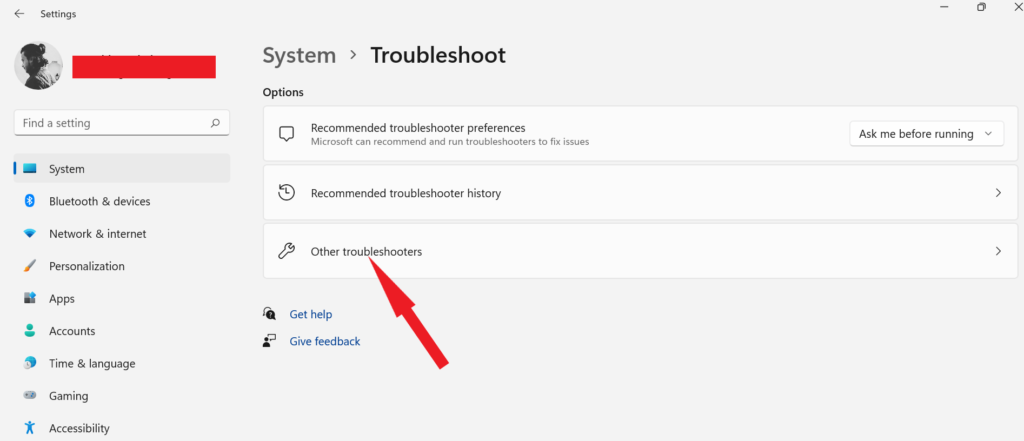
Task: Click the Personalization paintbrush icon
Action: pos(29,266)
